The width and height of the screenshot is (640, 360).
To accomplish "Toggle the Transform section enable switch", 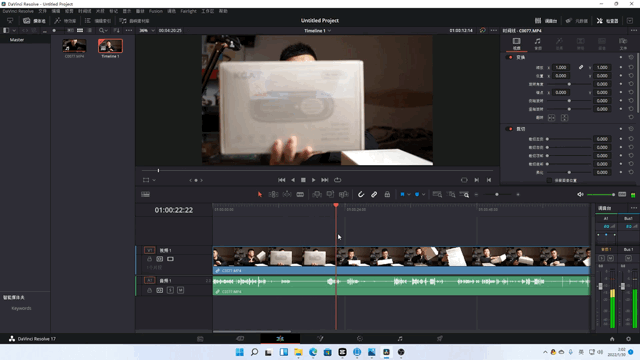I will point(509,58).
